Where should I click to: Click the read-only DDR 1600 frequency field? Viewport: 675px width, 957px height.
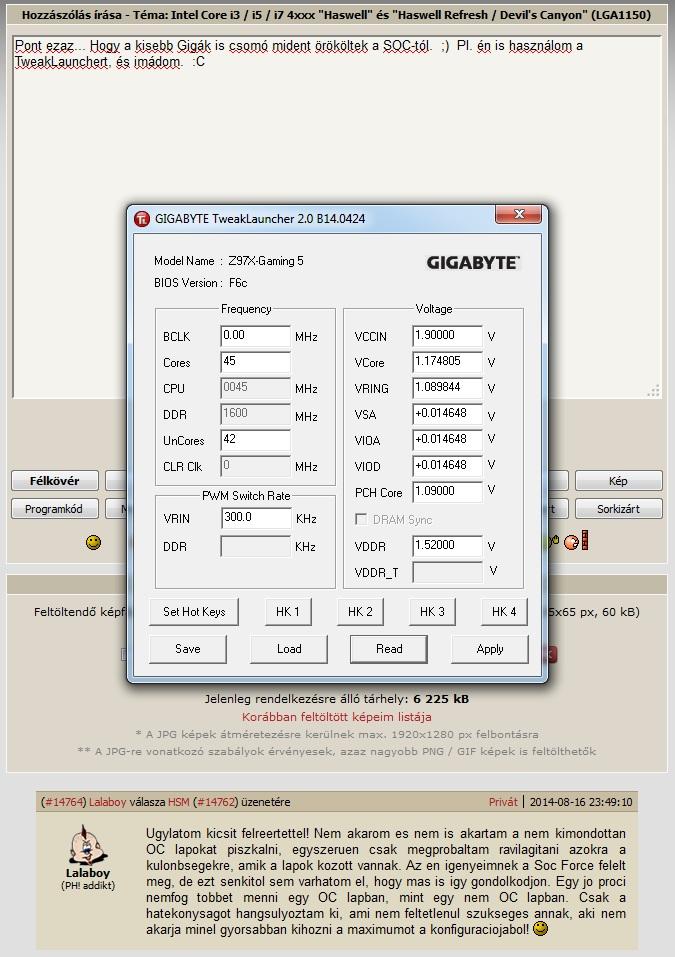tap(255, 414)
